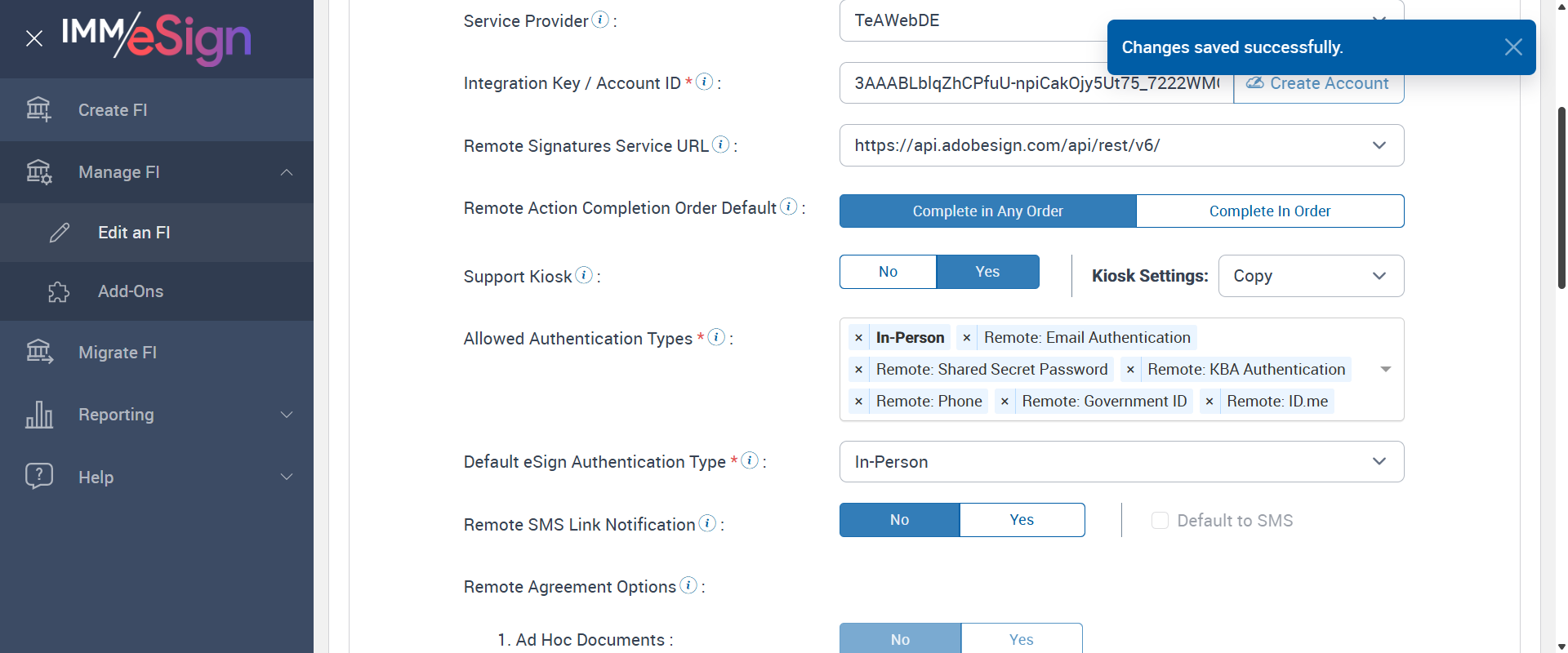
Task: Click the Support Kiosk info icon
Action: point(584,275)
